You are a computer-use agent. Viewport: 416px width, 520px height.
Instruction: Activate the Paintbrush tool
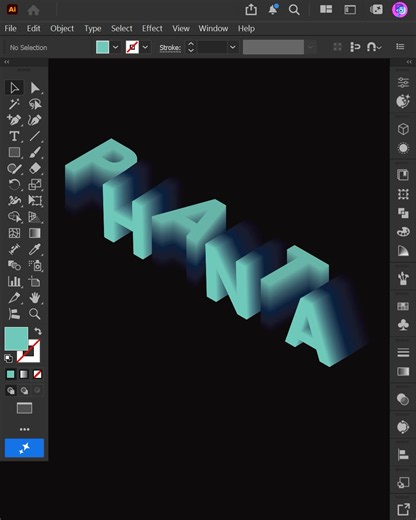(x=35, y=152)
